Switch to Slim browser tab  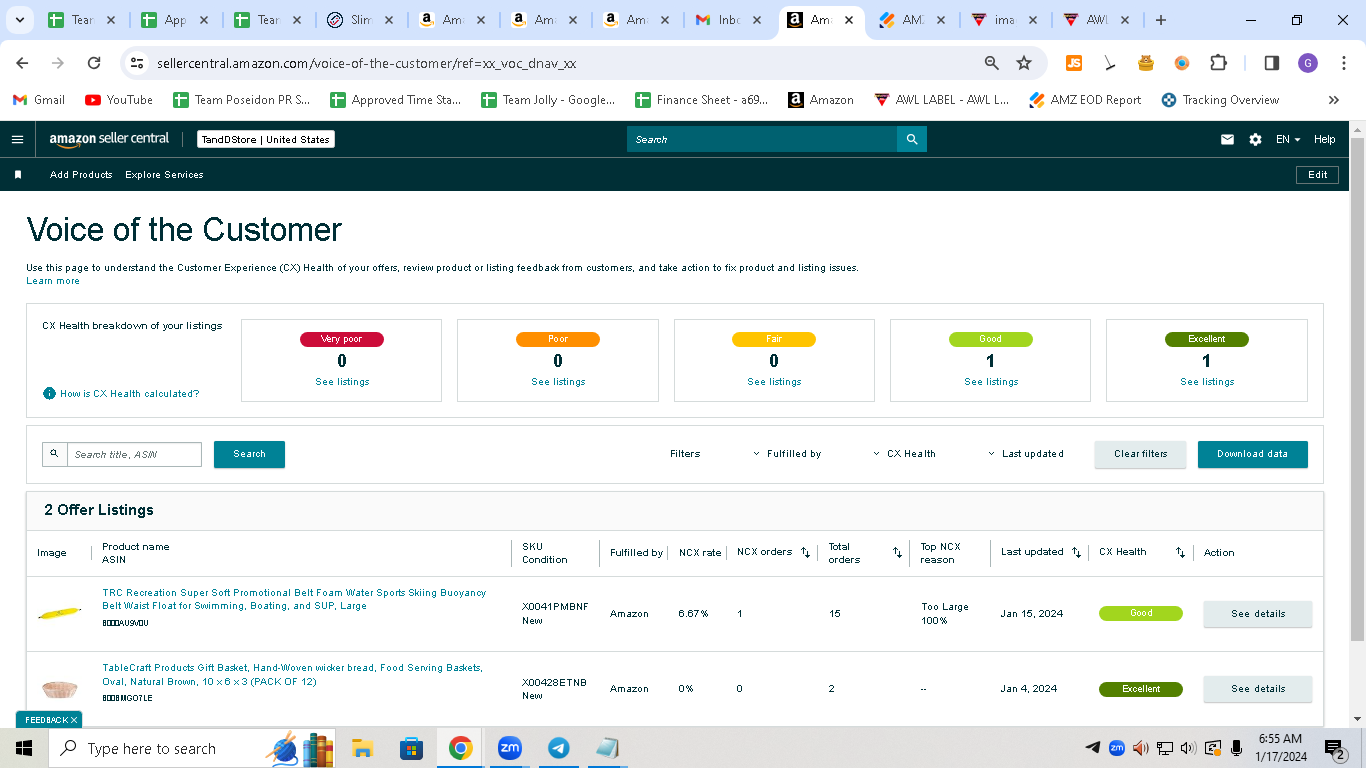click(x=362, y=20)
